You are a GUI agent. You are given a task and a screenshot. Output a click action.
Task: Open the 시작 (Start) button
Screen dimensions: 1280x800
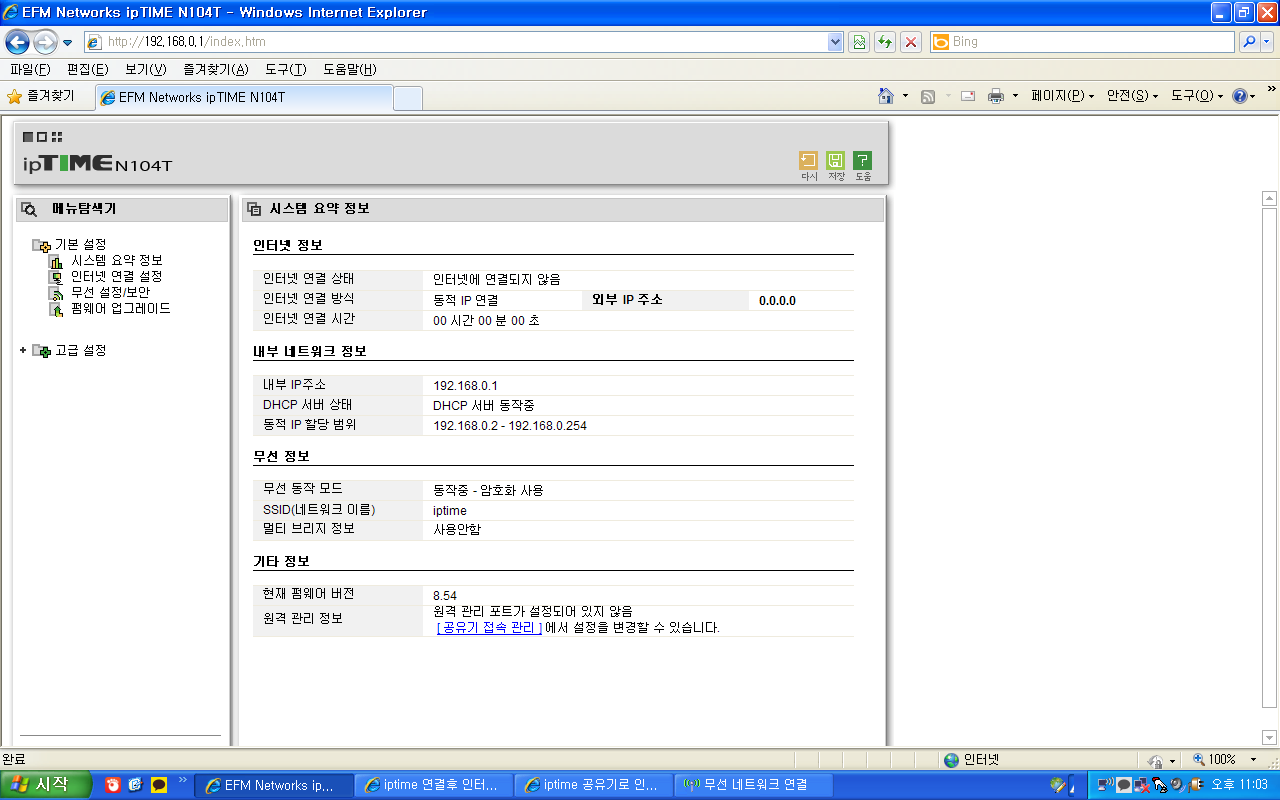click(x=46, y=785)
